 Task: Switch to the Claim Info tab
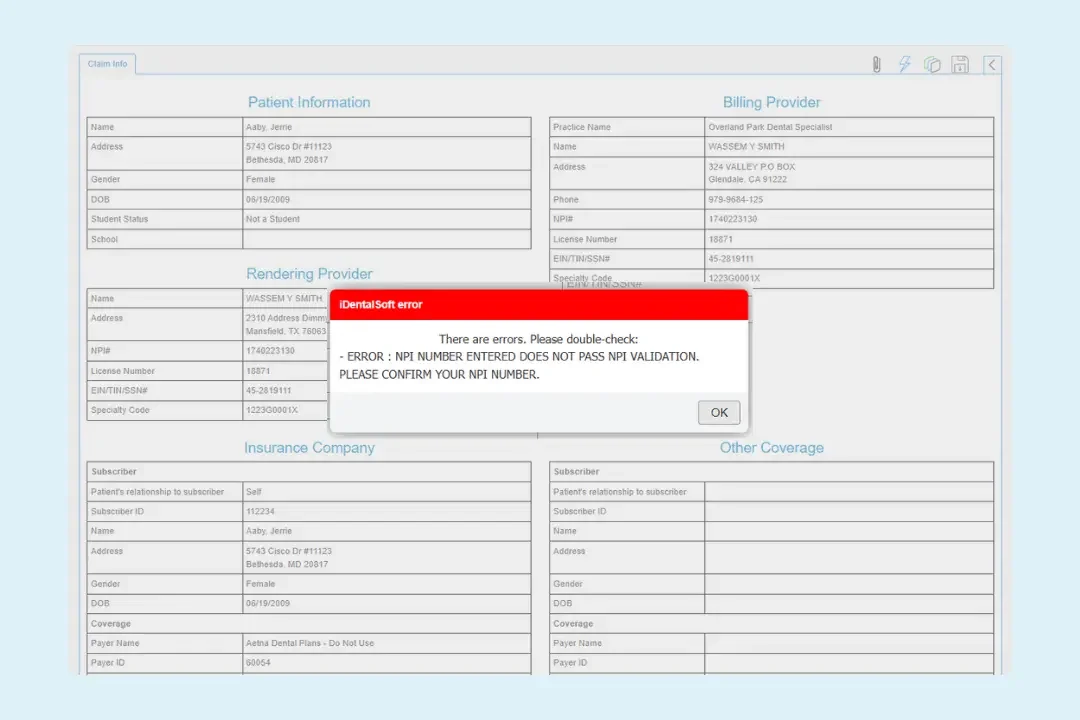coord(106,63)
